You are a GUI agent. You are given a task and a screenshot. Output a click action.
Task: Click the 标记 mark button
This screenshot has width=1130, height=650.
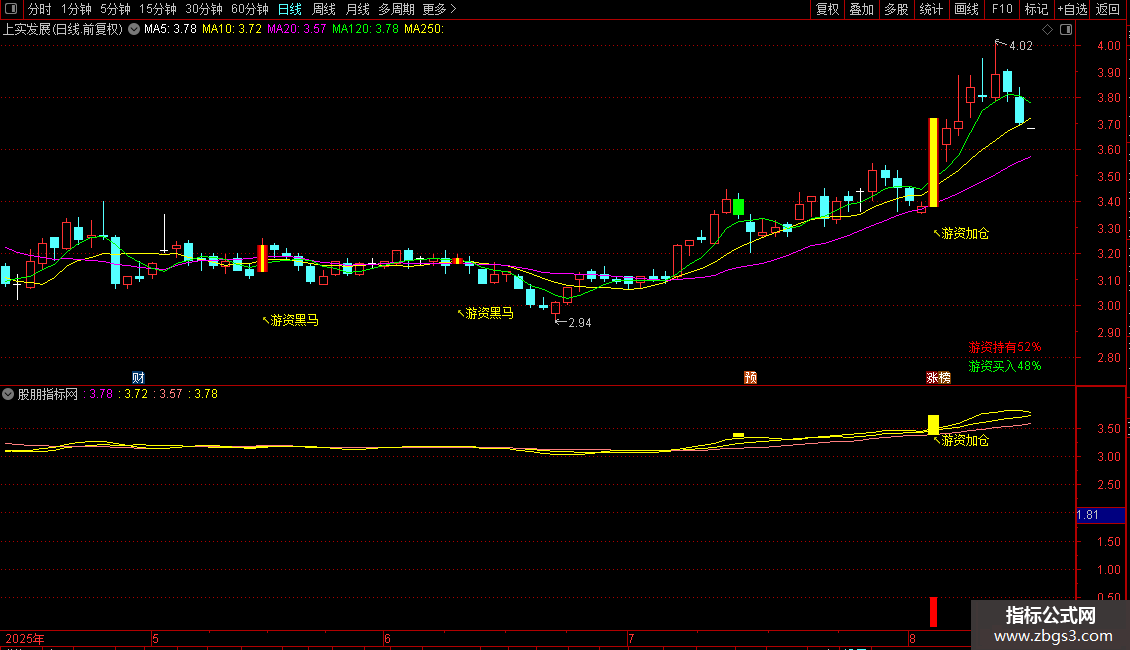1036,9
